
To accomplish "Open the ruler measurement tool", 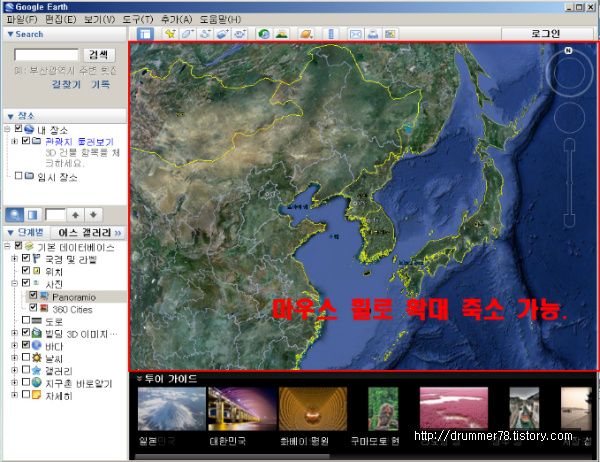I will (331, 34).
